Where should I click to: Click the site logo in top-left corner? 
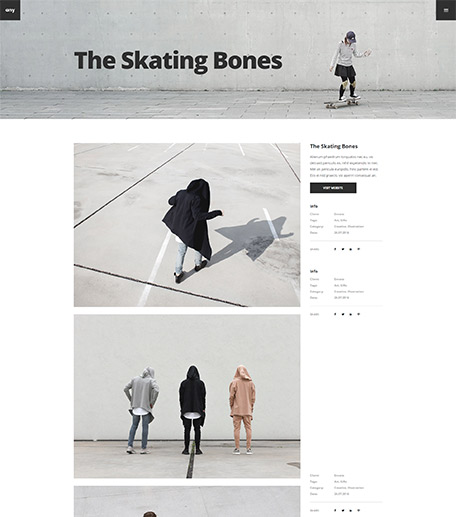pos(10,10)
